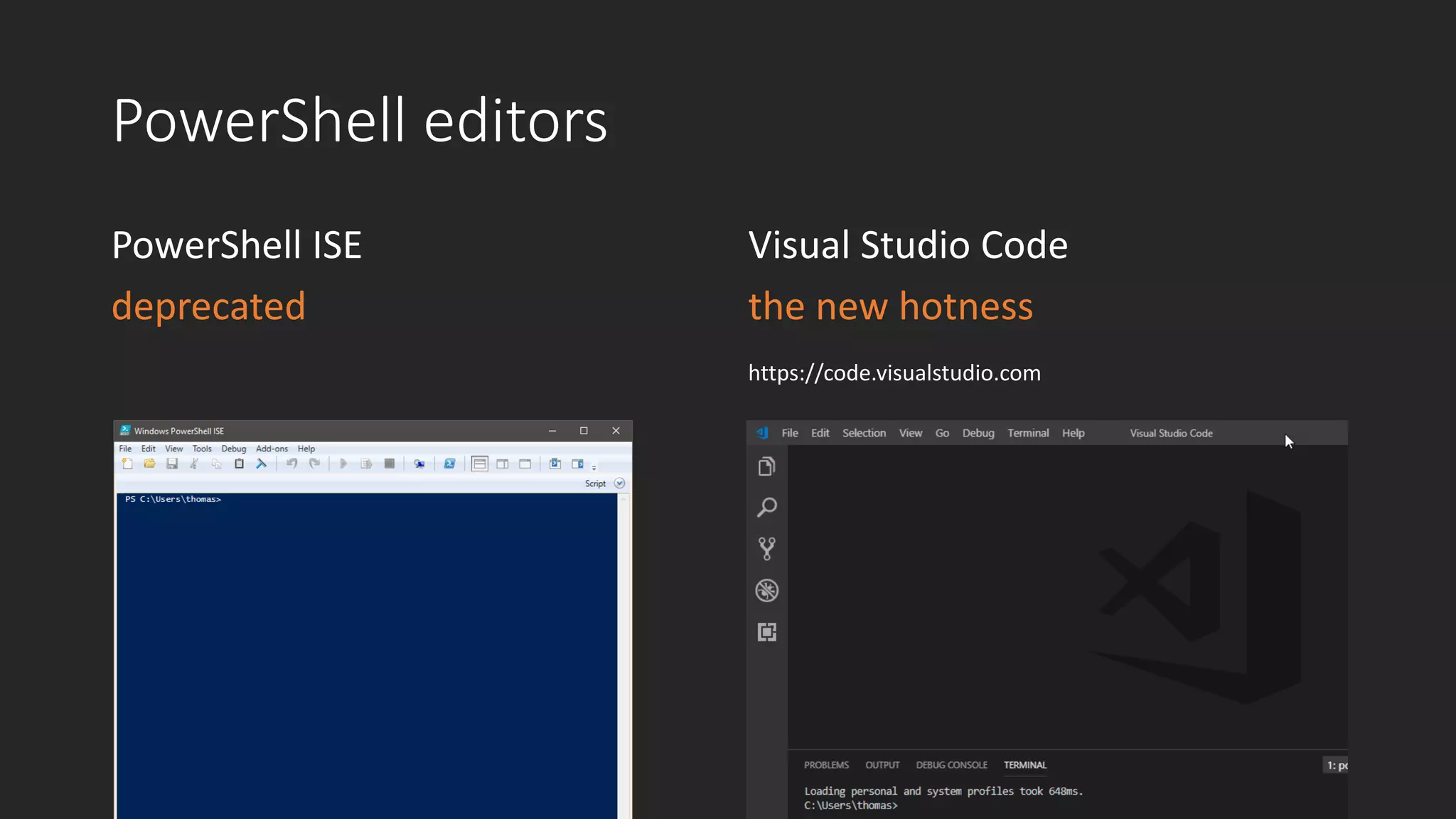Open the View menu in Visual Studio Code
1456x819 pixels.
(910, 433)
